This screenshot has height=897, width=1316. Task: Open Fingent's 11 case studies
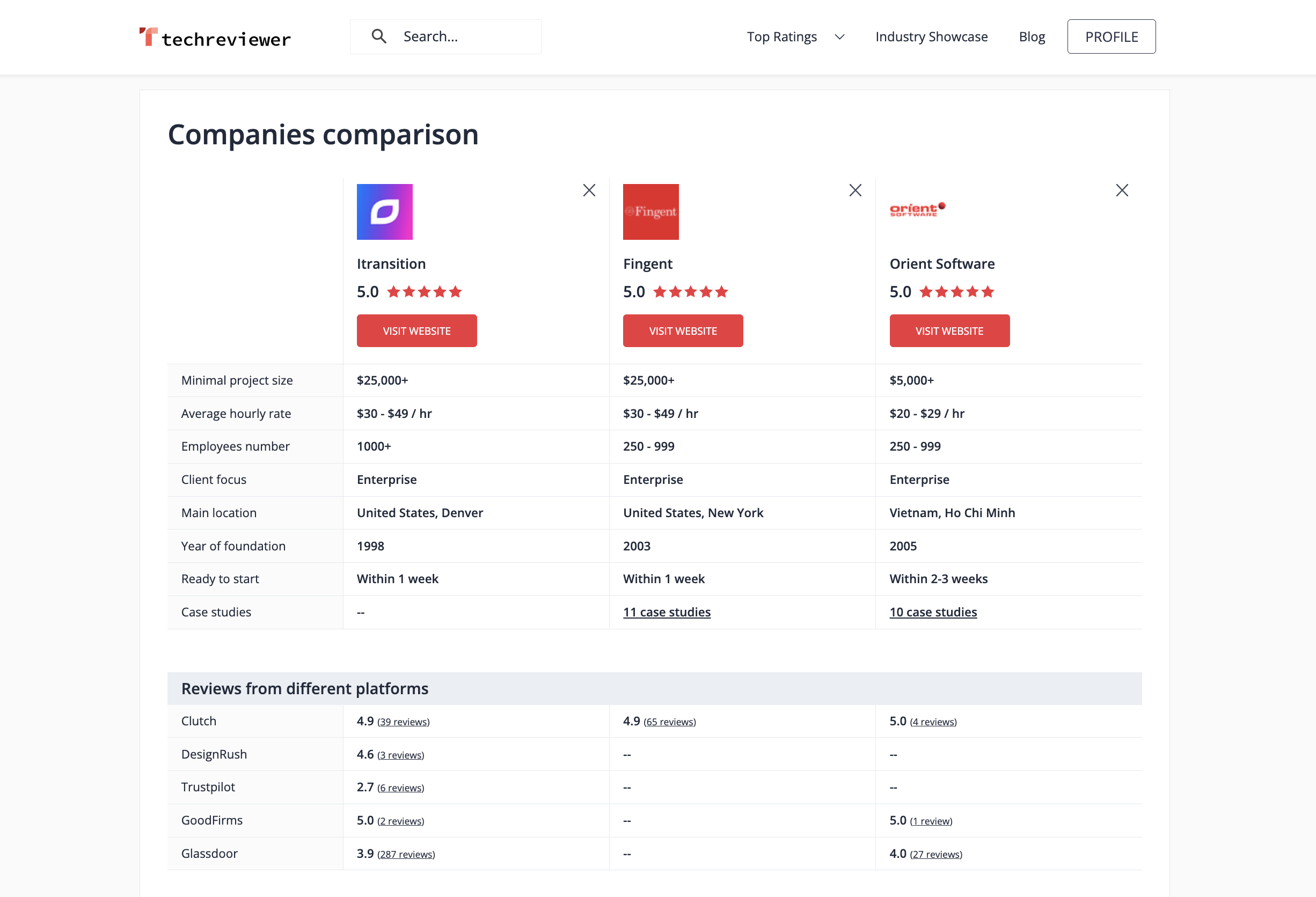pyautogui.click(x=667, y=612)
